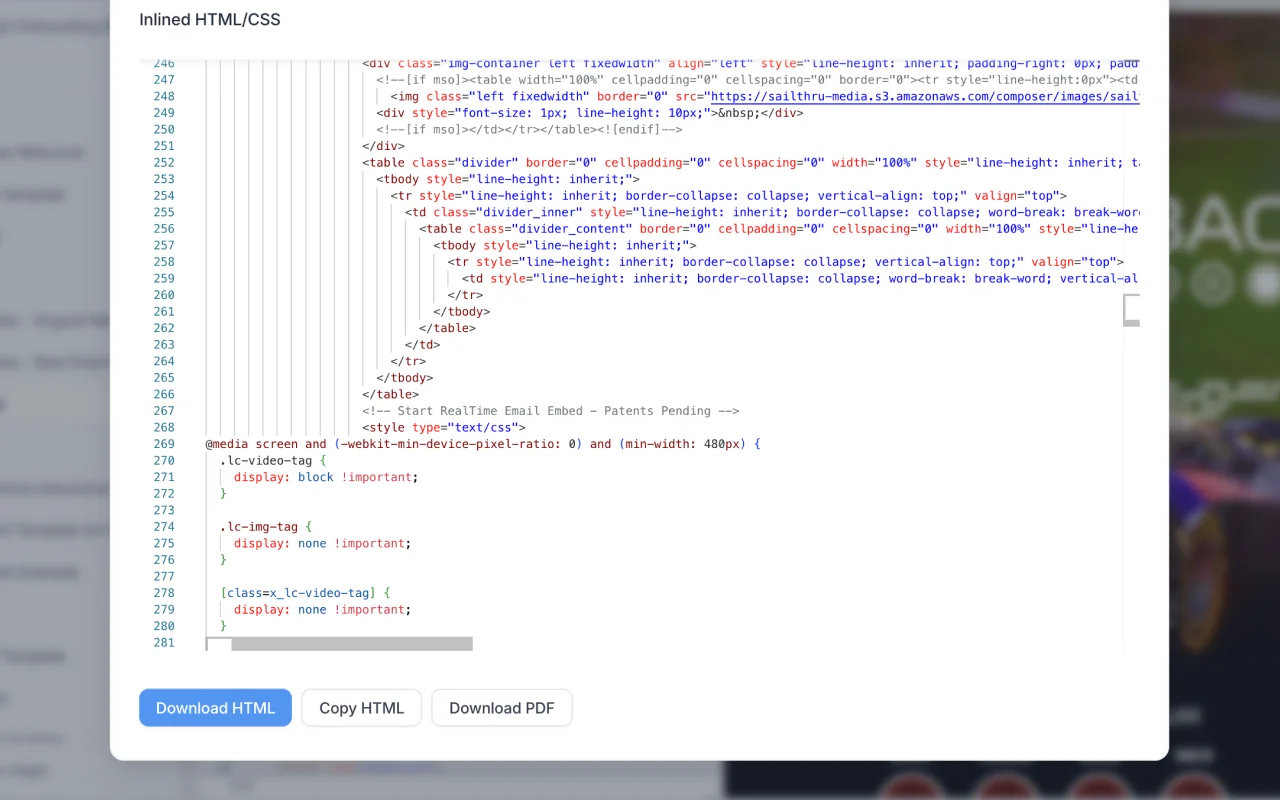Click the '</table>' tag on line 266
Image resolution: width=1280 pixels, height=800 pixels.
tap(391, 394)
